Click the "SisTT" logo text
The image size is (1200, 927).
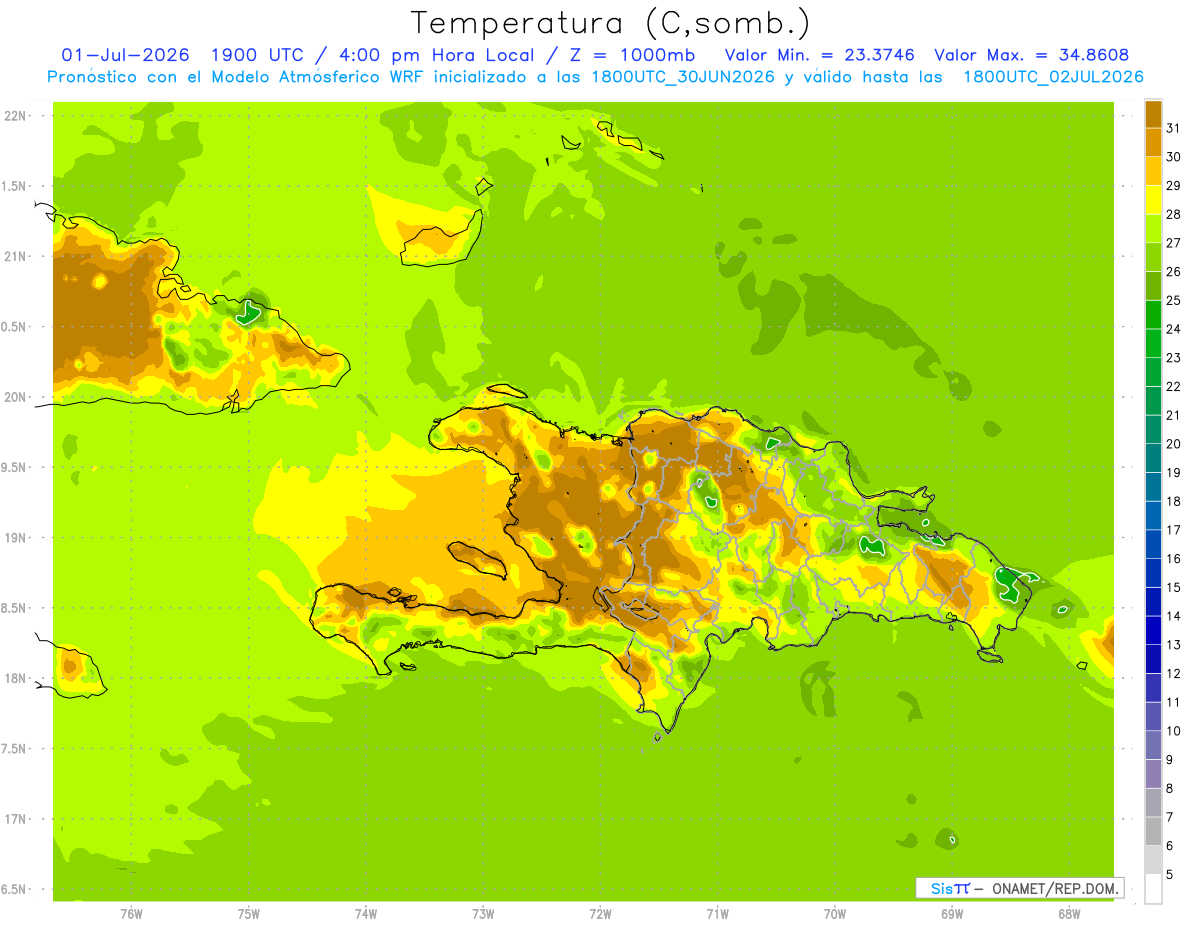tap(949, 888)
